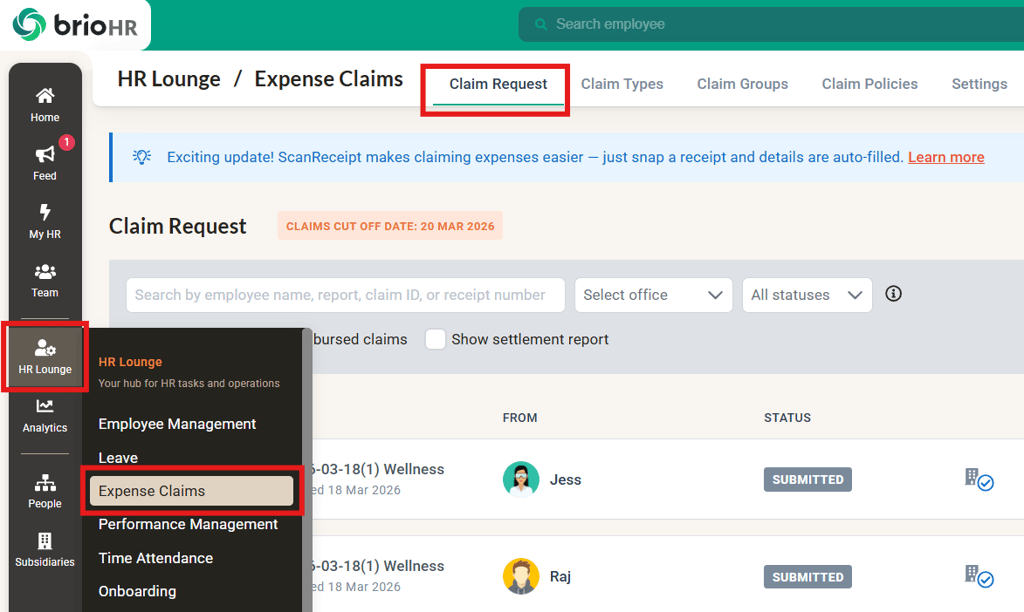Click the lightbulb icon in the update banner
The height and width of the screenshot is (612, 1024).
pyautogui.click(x=142, y=157)
